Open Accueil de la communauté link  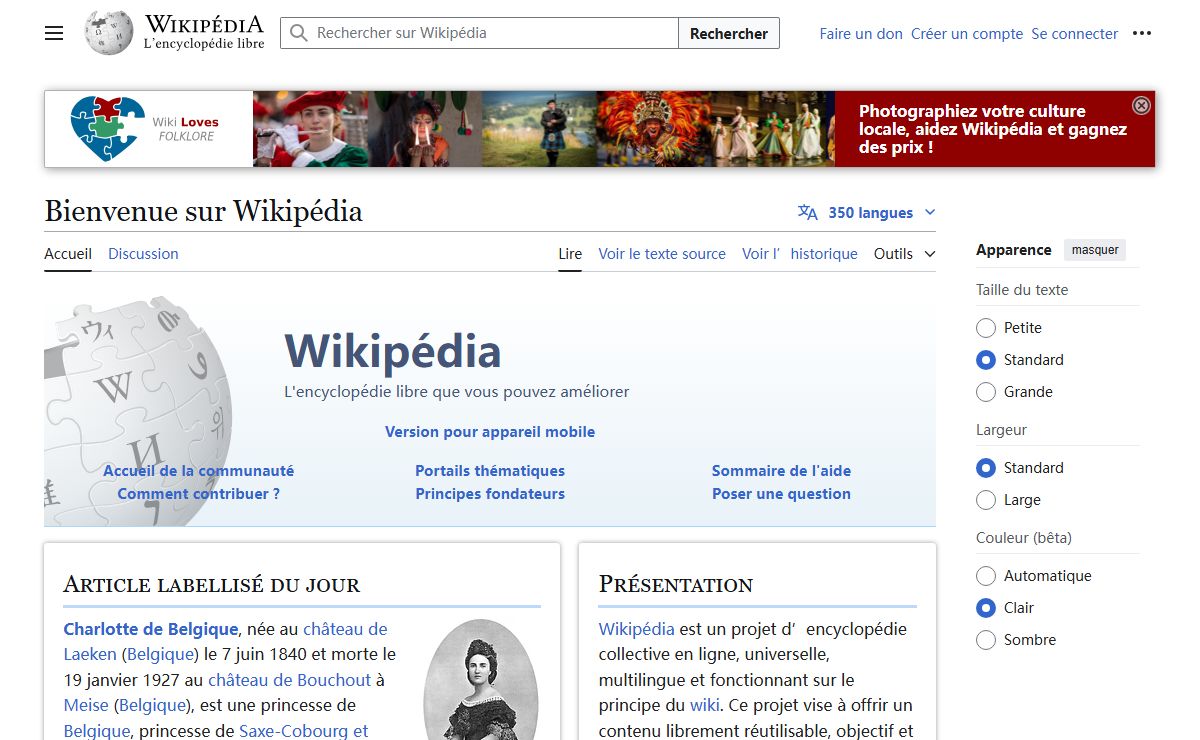(198, 471)
